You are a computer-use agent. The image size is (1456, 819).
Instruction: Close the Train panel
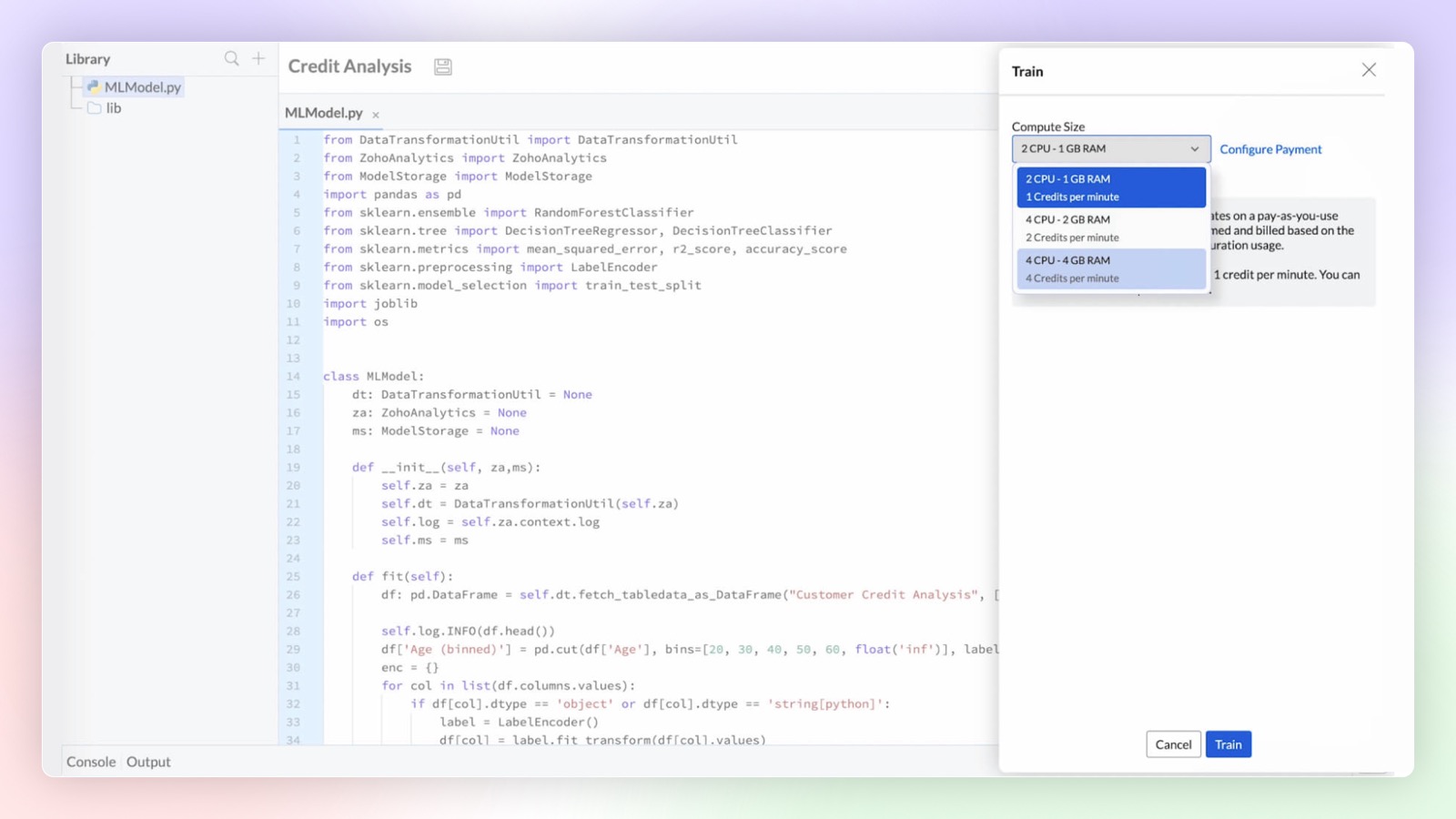pos(1369,70)
